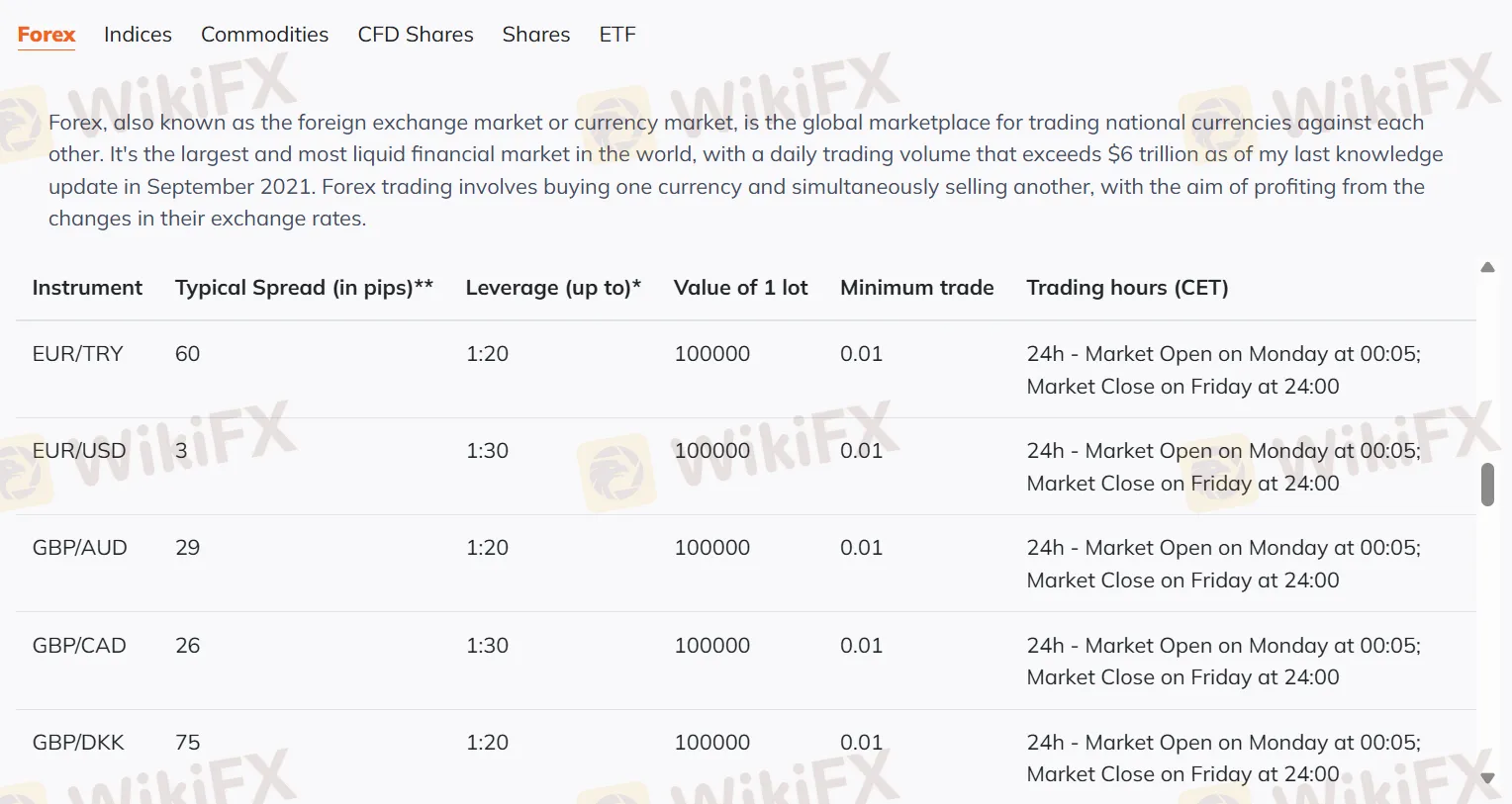Click the scrollbar thumb on the table

(1486, 485)
